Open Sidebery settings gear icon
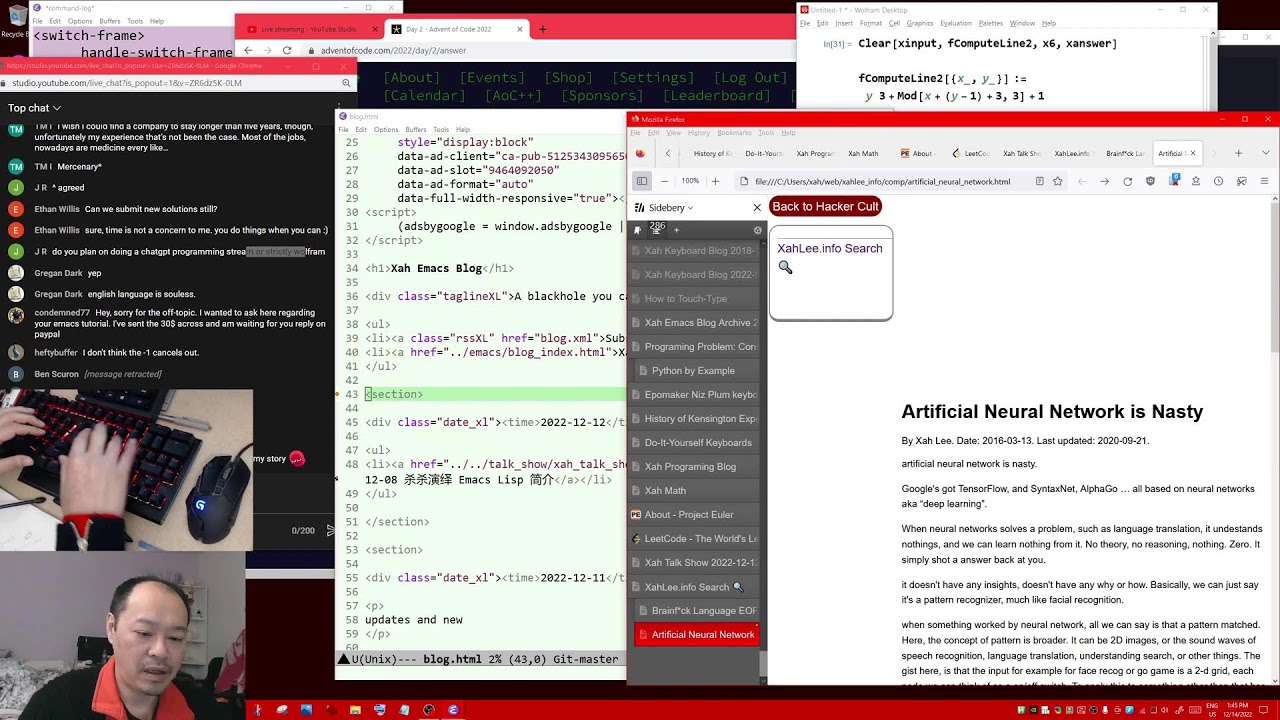Image resolution: width=1280 pixels, height=720 pixels. point(757,230)
